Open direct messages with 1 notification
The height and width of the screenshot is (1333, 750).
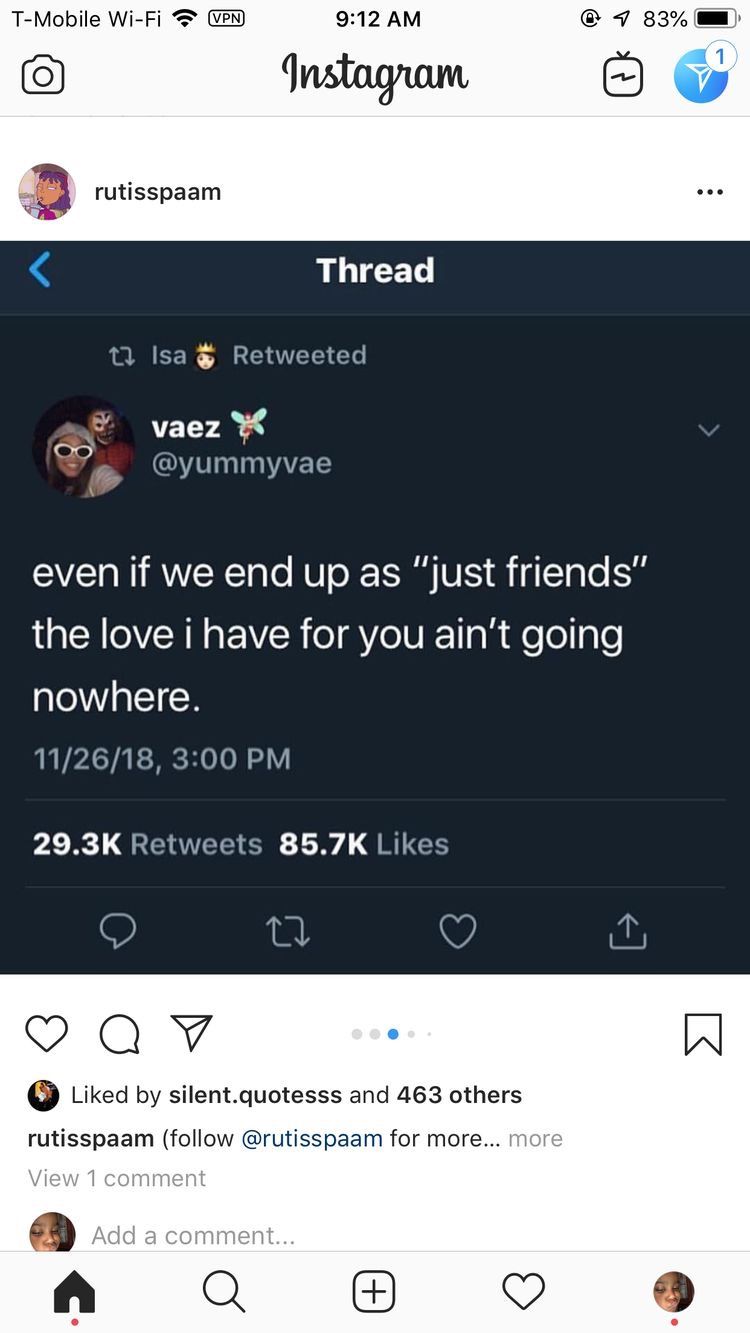click(702, 73)
